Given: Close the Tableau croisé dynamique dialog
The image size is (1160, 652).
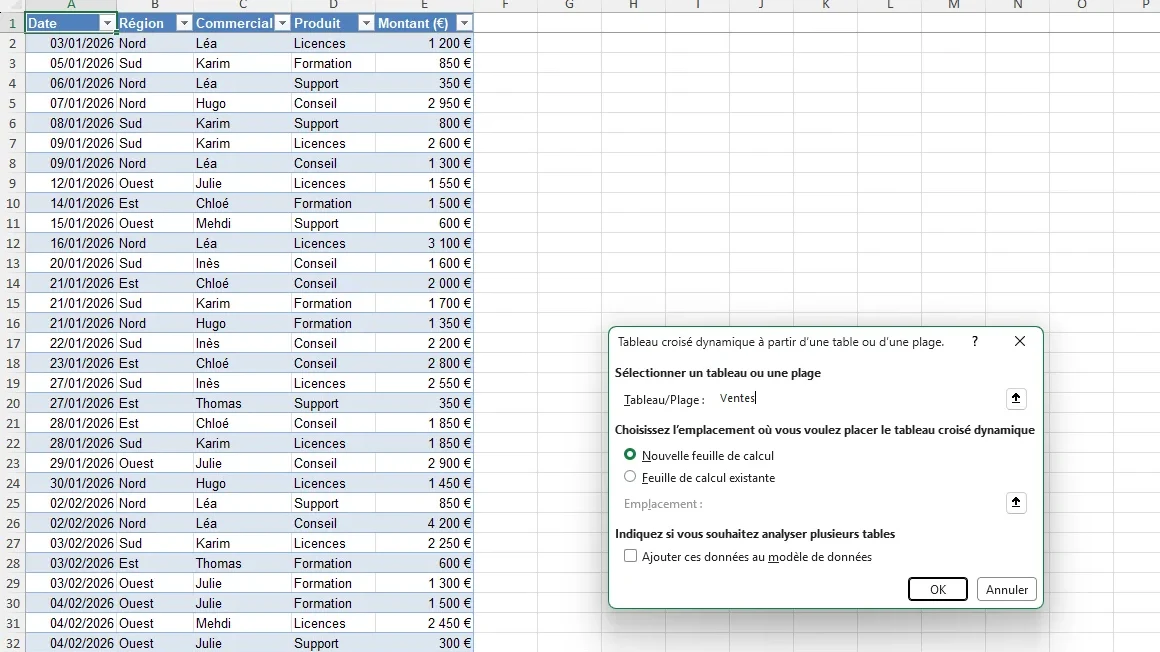Looking at the screenshot, I should pyautogui.click(x=1019, y=341).
